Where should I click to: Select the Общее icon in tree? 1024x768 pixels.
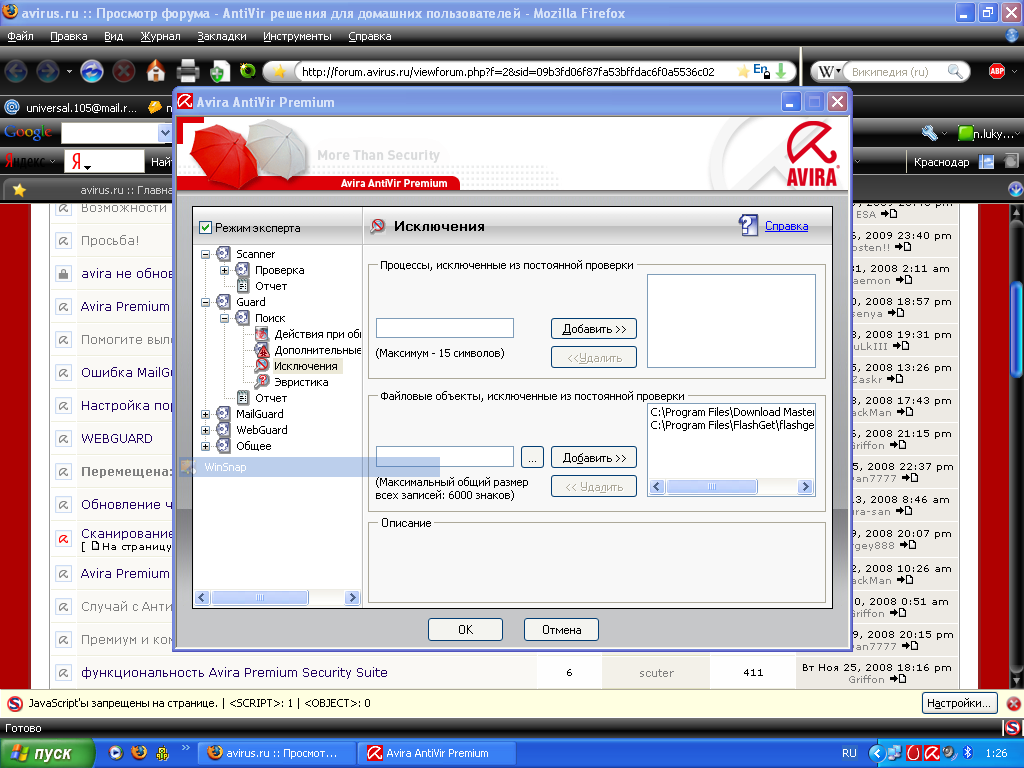tap(223, 445)
